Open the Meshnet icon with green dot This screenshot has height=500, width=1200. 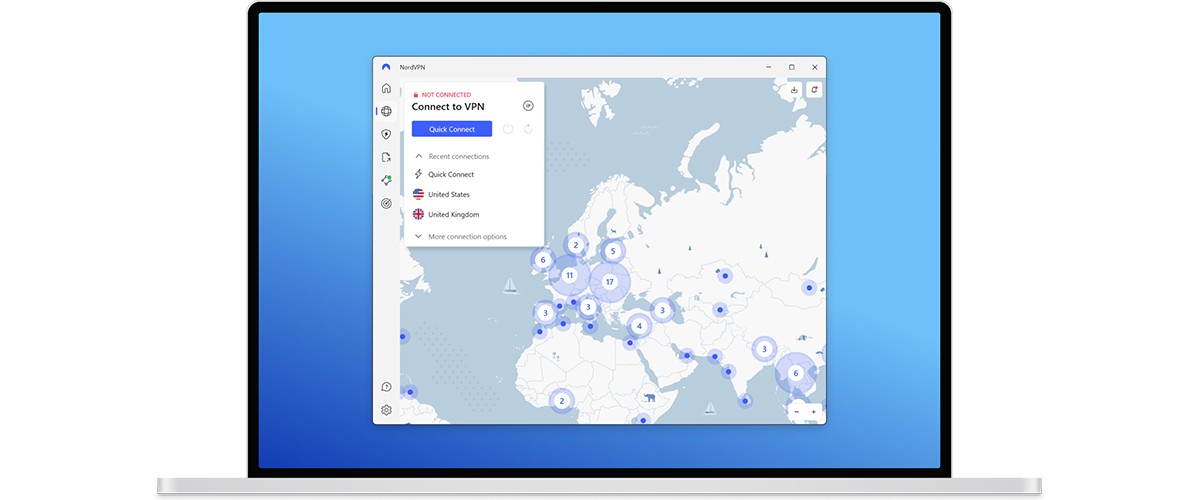[386, 180]
